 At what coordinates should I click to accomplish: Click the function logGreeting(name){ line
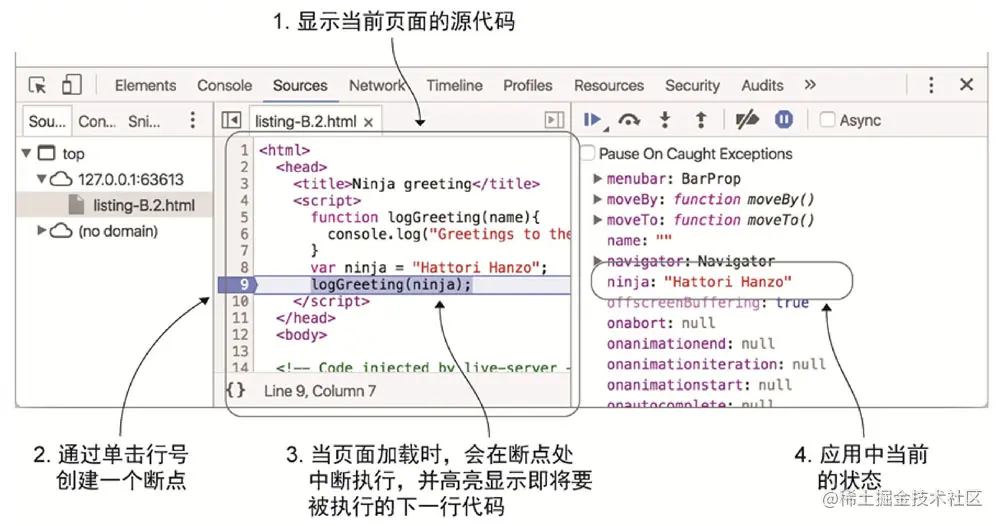425,217
